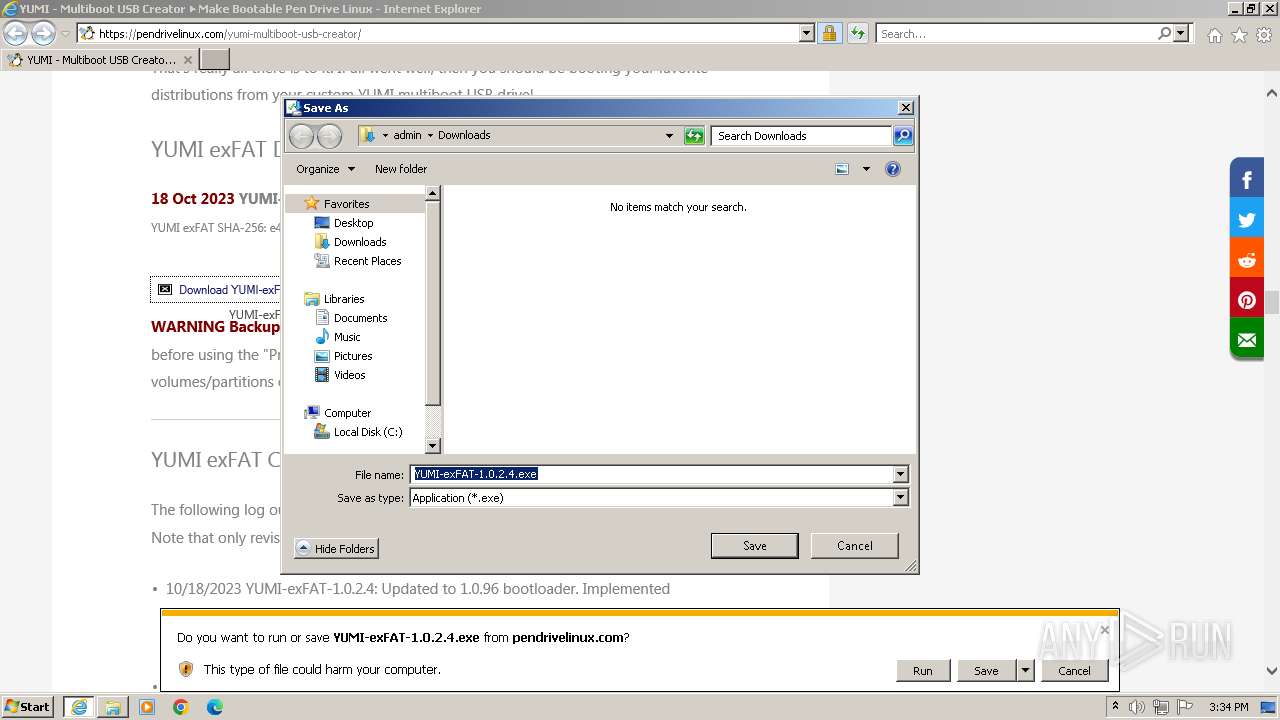
Task: Open Internet Explorer Home icon
Action: pos(1214,35)
